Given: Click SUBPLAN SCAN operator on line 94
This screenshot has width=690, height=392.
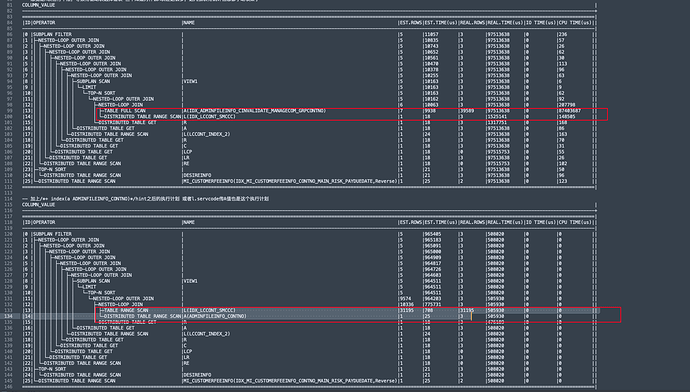Looking at the screenshot, I should [93, 81].
